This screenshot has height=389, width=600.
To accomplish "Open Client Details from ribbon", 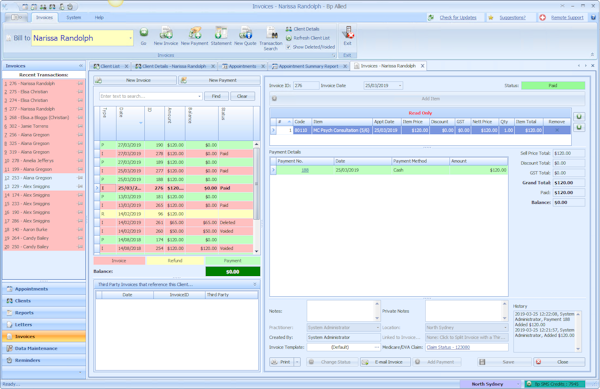I will 302,29.
